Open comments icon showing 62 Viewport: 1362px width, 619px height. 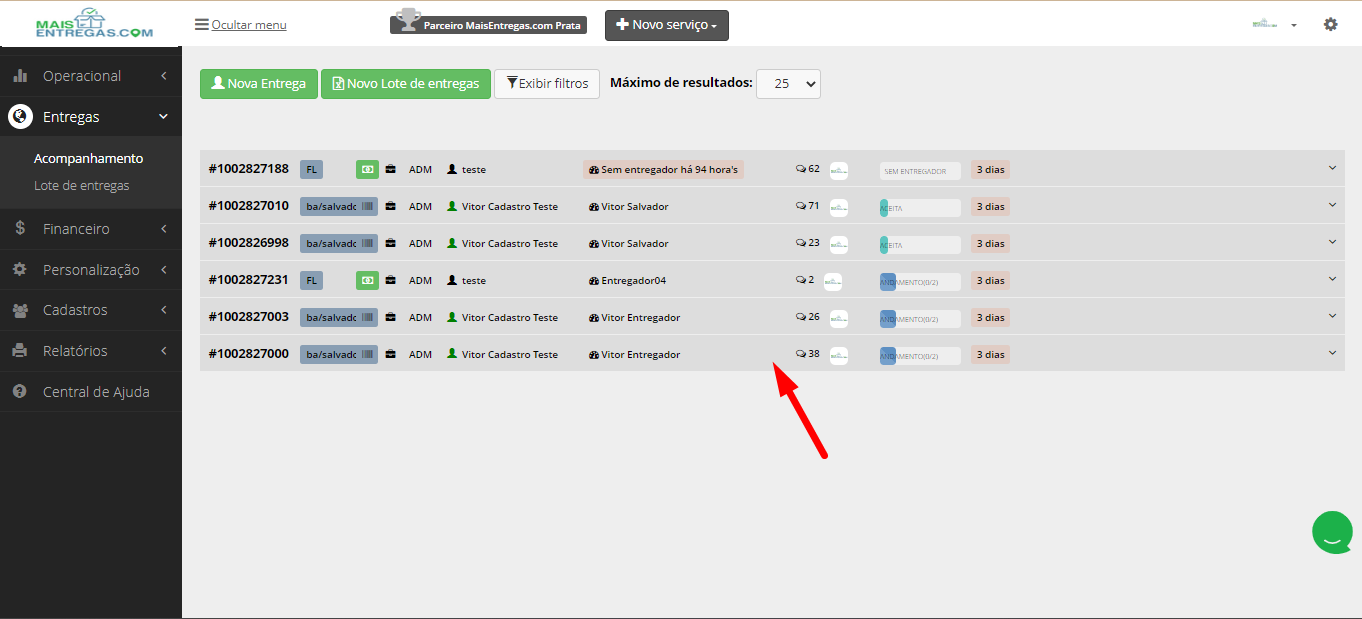(x=807, y=169)
